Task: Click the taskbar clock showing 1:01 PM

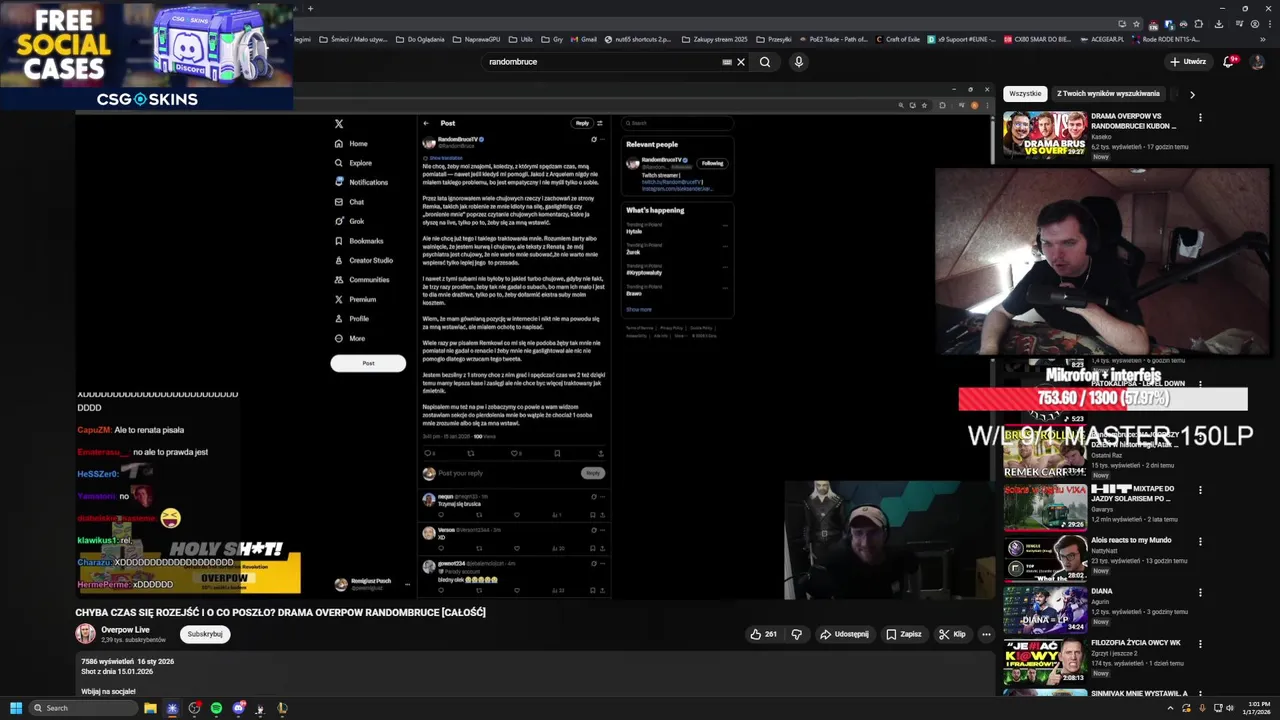Action: 1257,708
